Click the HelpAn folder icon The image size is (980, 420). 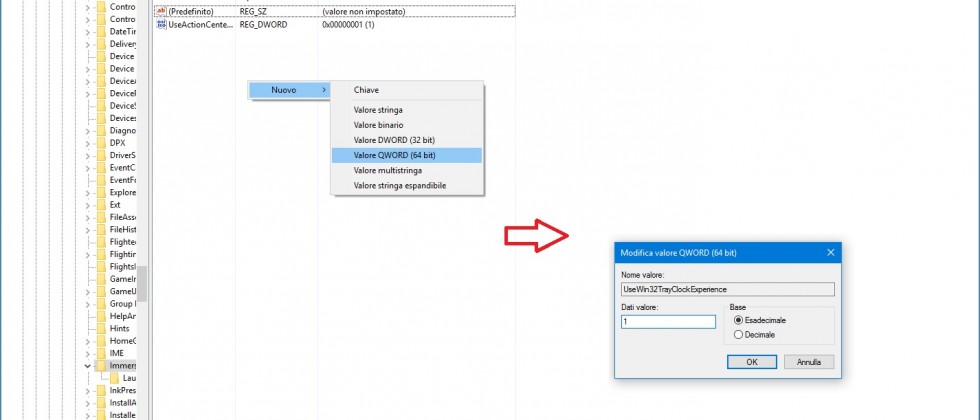(x=101, y=316)
